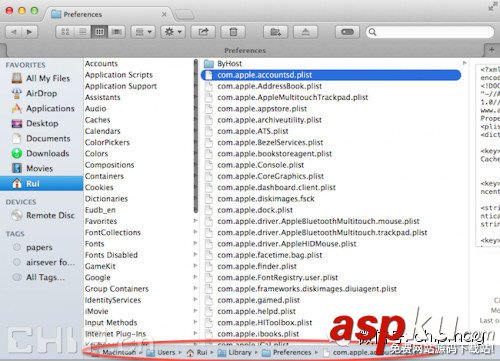Click into the Finder search field

[430, 32]
